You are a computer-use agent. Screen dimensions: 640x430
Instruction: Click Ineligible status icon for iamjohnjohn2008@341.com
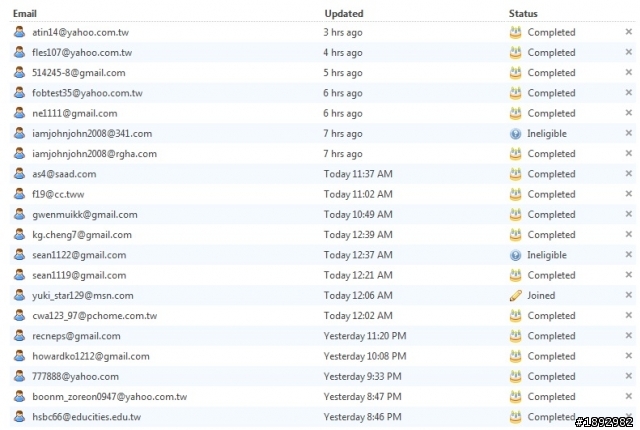tap(516, 133)
